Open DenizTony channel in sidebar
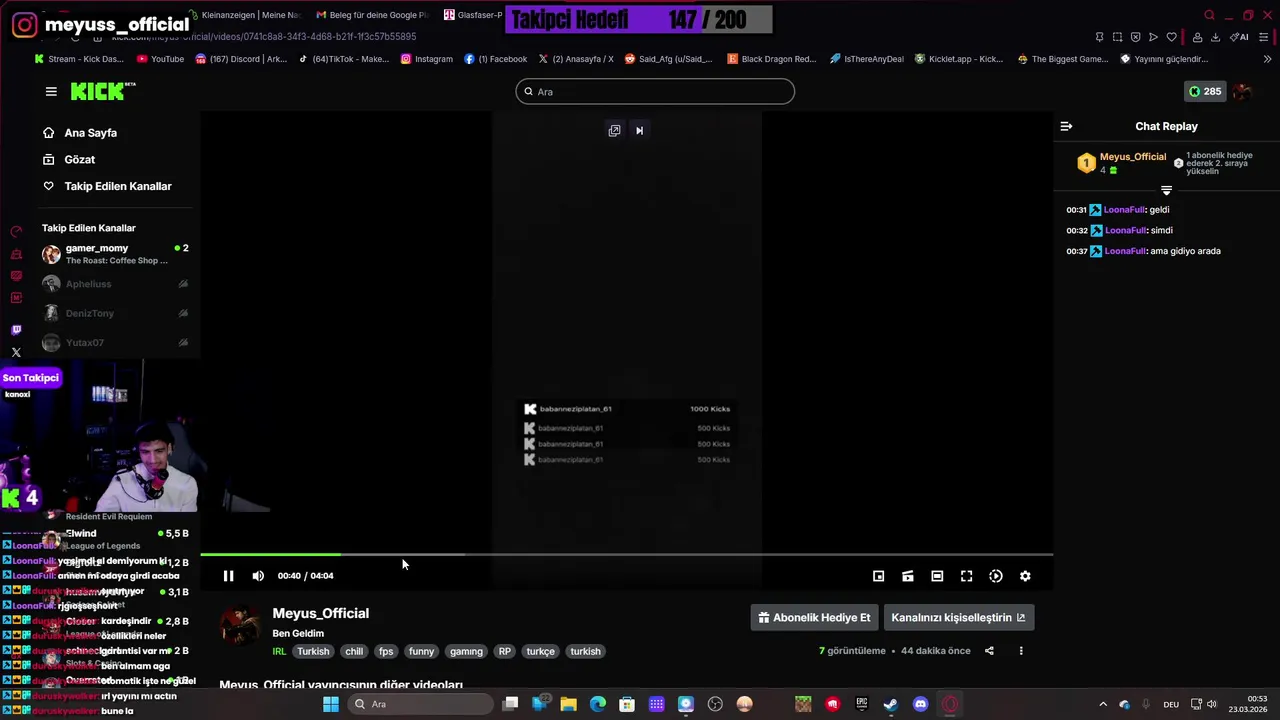Screen dimensions: 1280x720 115,313
